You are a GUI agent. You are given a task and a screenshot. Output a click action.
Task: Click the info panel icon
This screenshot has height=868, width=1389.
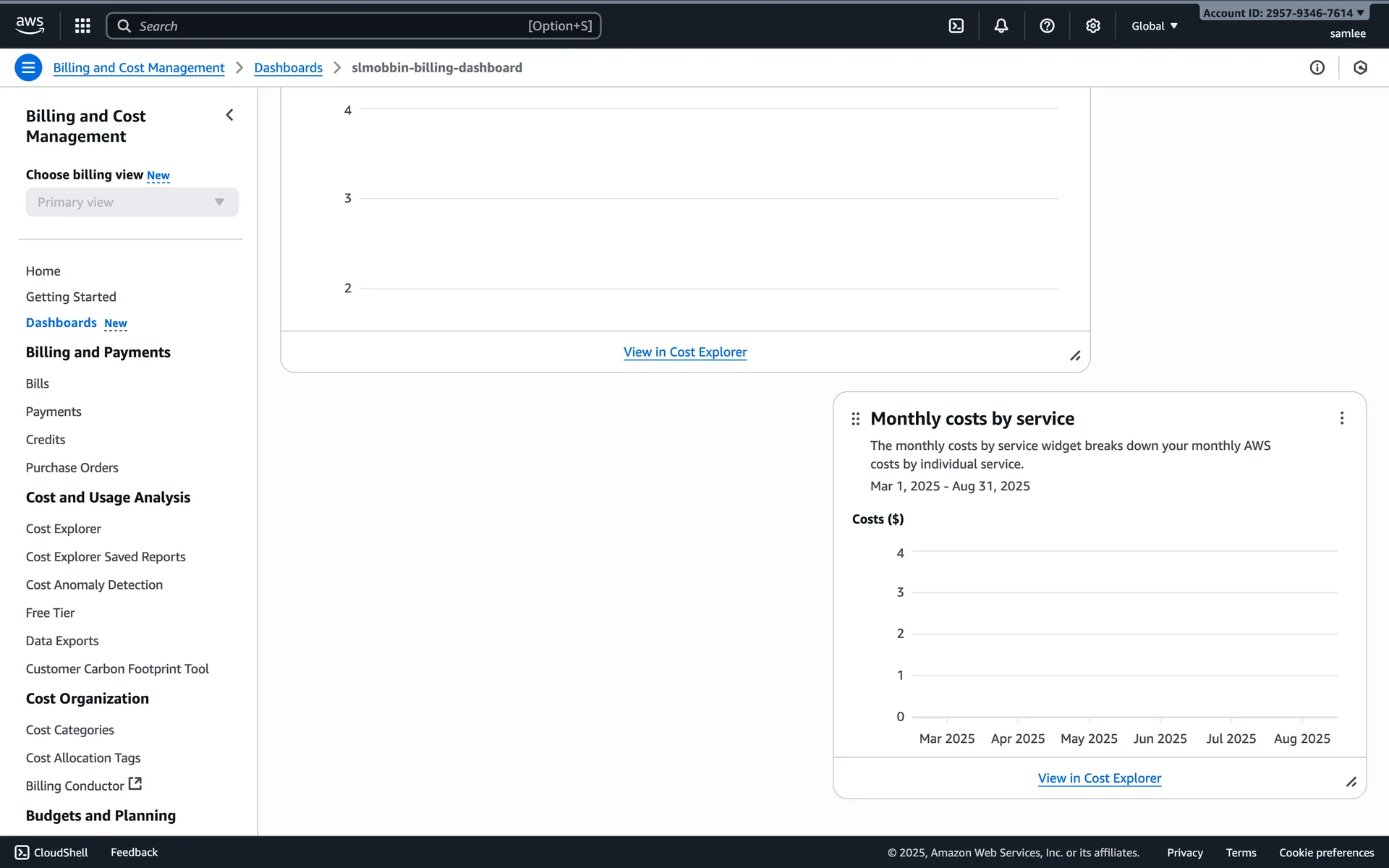tap(1317, 67)
